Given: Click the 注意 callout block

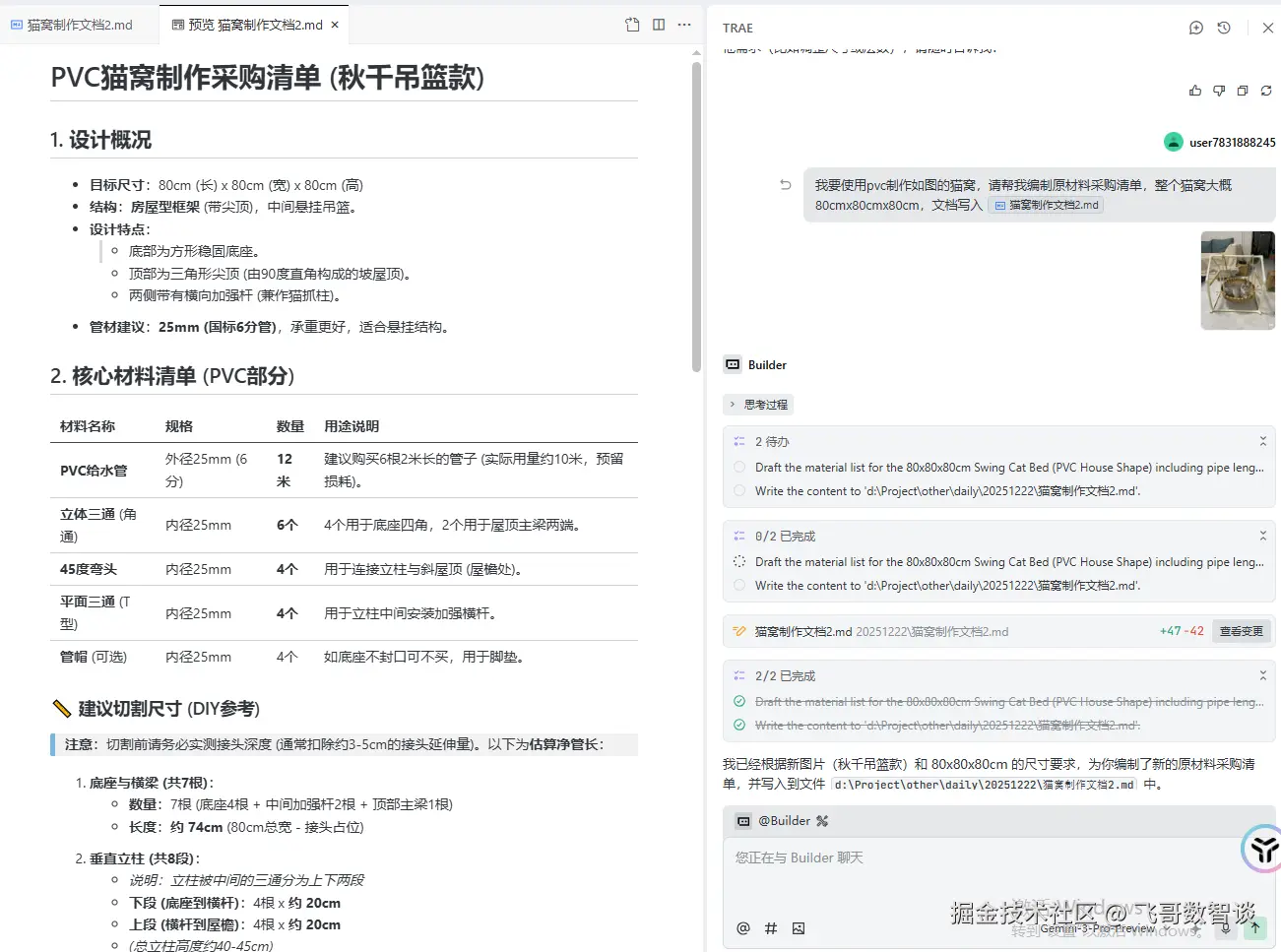Looking at the screenshot, I should tap(345, 744).
